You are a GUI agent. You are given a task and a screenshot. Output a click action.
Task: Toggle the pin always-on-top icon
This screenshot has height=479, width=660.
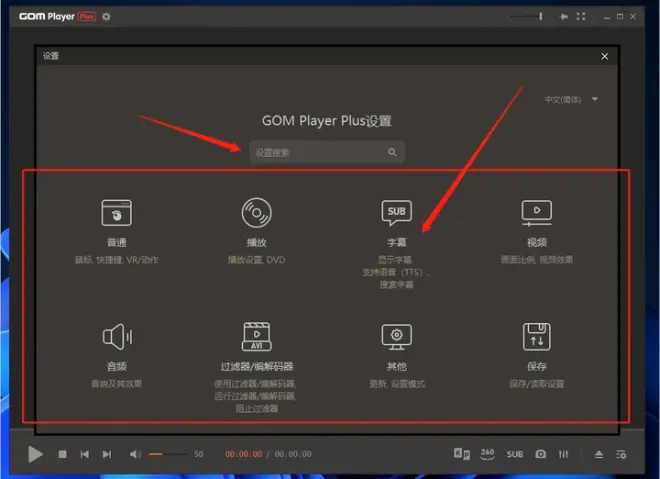(x=564, y=16)
